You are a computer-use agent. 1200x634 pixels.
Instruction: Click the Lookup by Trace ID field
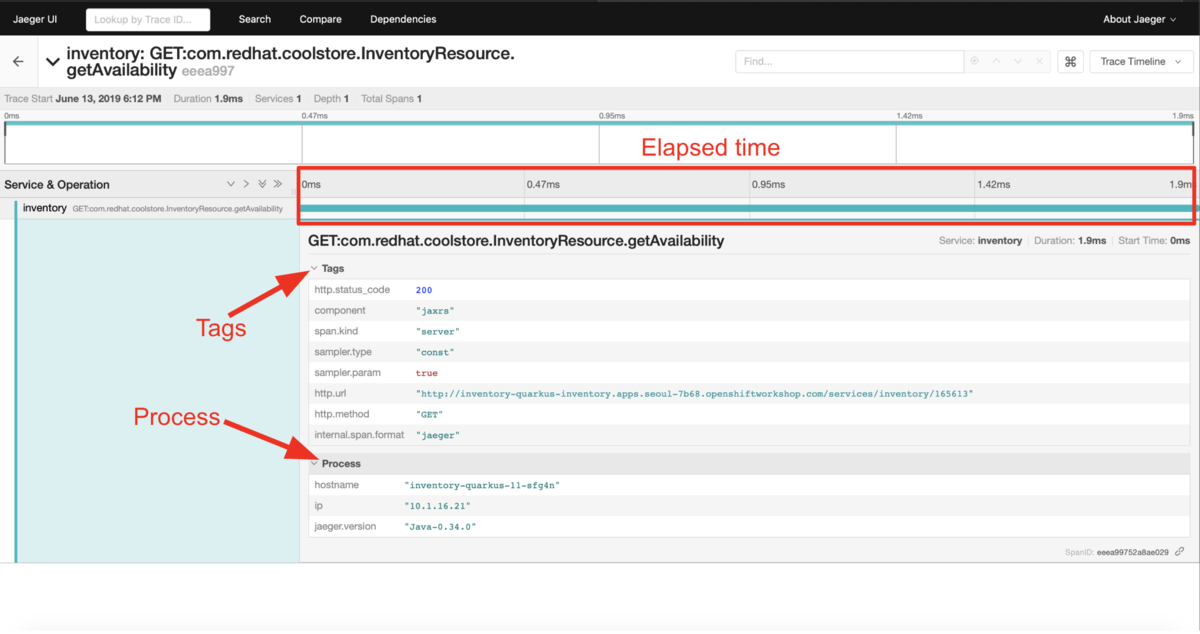point(148,19)
